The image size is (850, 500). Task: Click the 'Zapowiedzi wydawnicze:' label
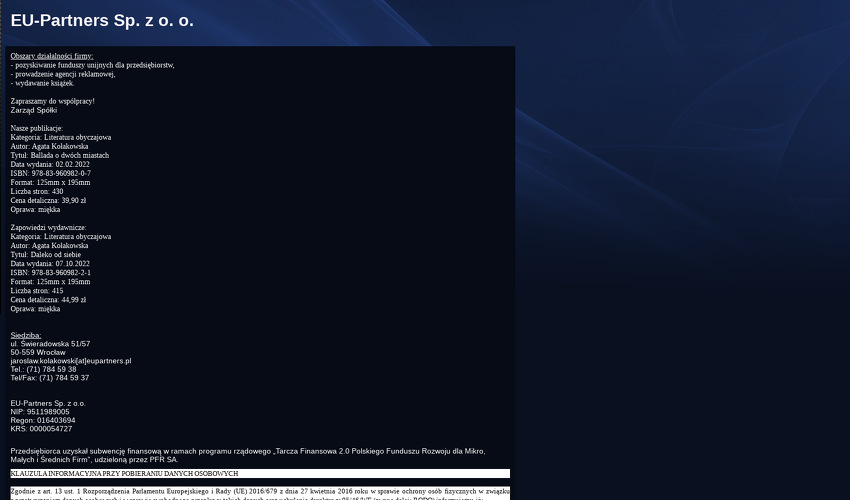[48, 228]
